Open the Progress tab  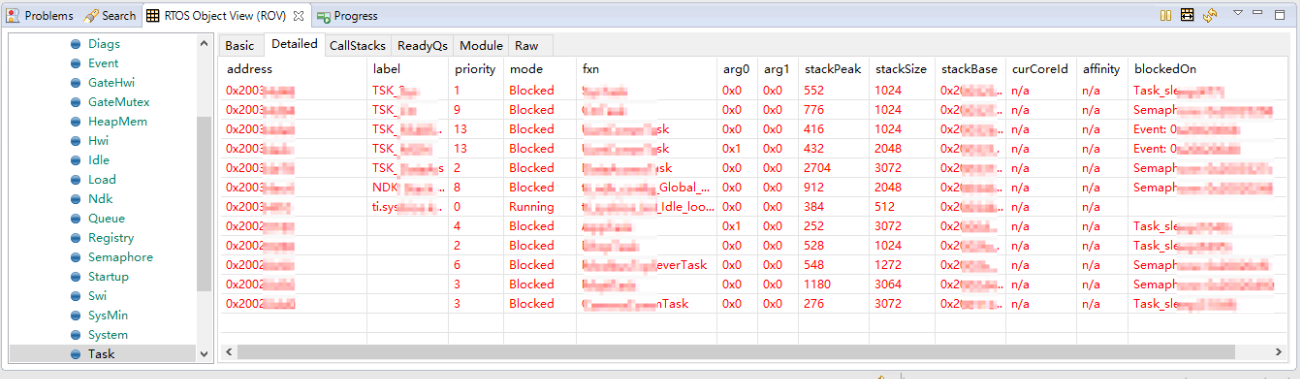pos(348,16)
